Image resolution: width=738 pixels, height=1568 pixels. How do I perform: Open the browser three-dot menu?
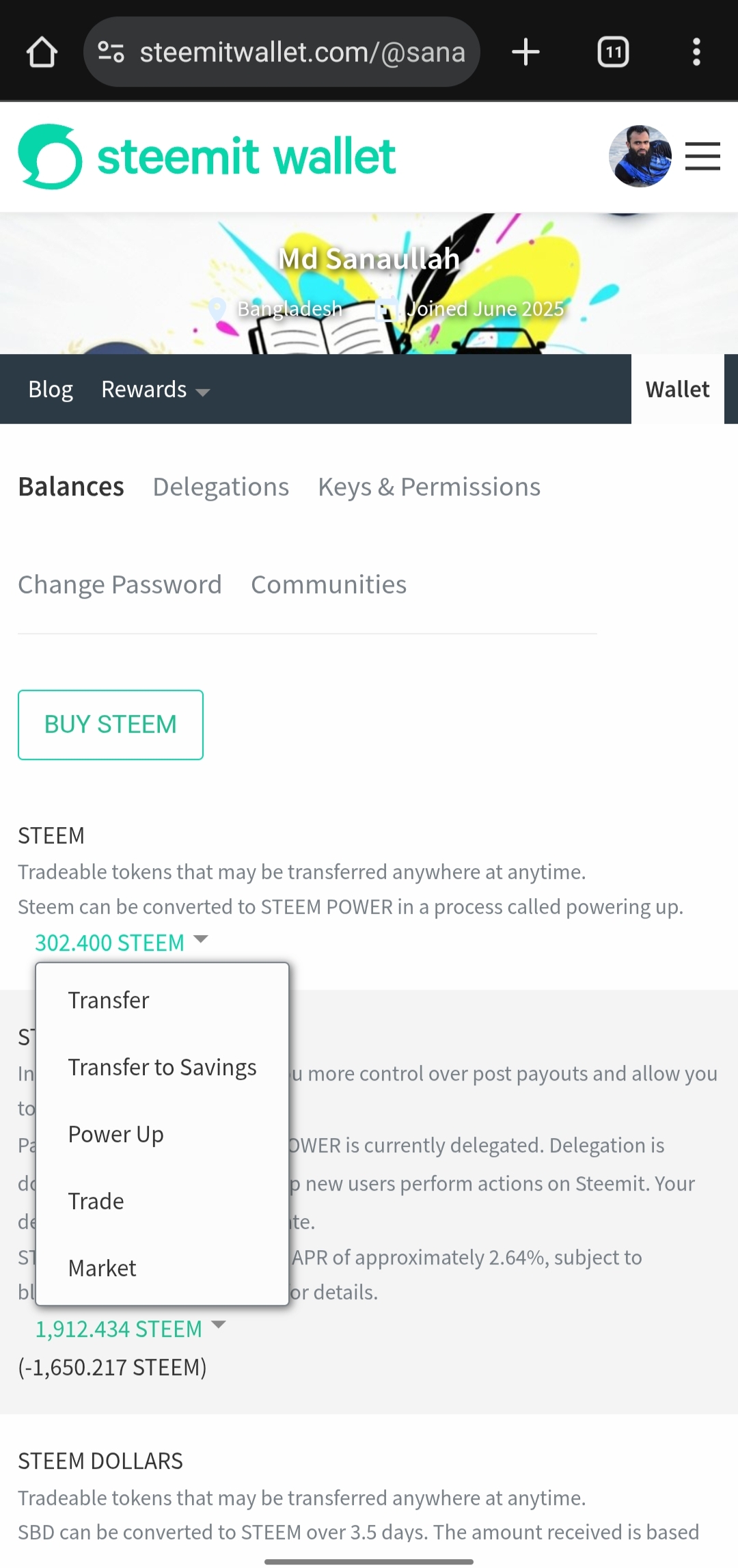tap(696, 52)
